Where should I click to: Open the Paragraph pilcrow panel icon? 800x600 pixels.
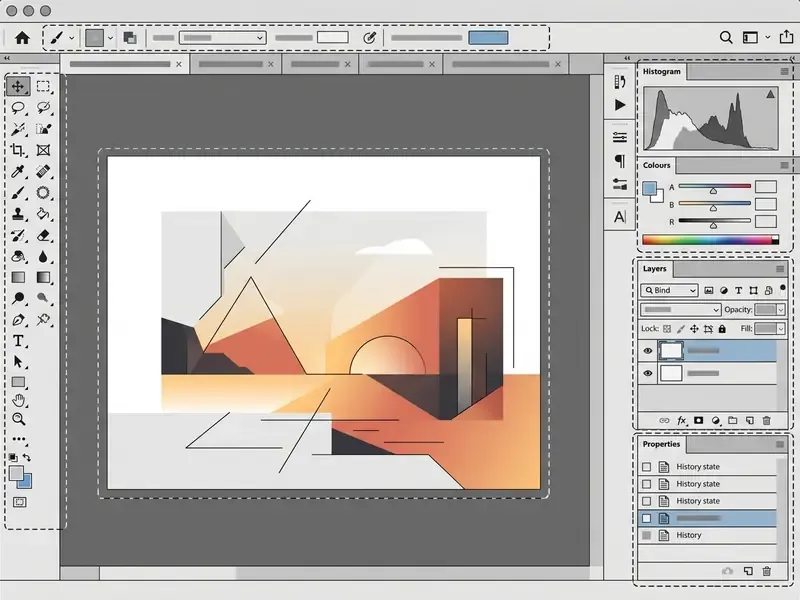[x=620, y=161]
